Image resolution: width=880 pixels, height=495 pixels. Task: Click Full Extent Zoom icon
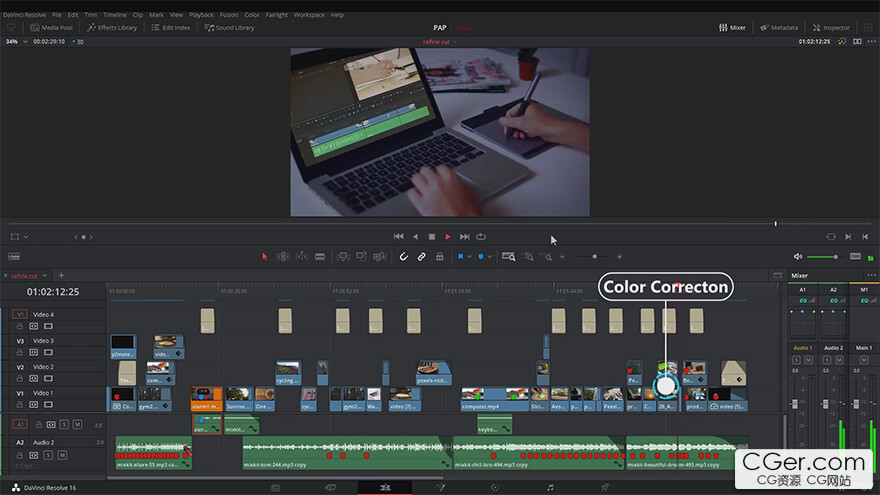point(508,256)
